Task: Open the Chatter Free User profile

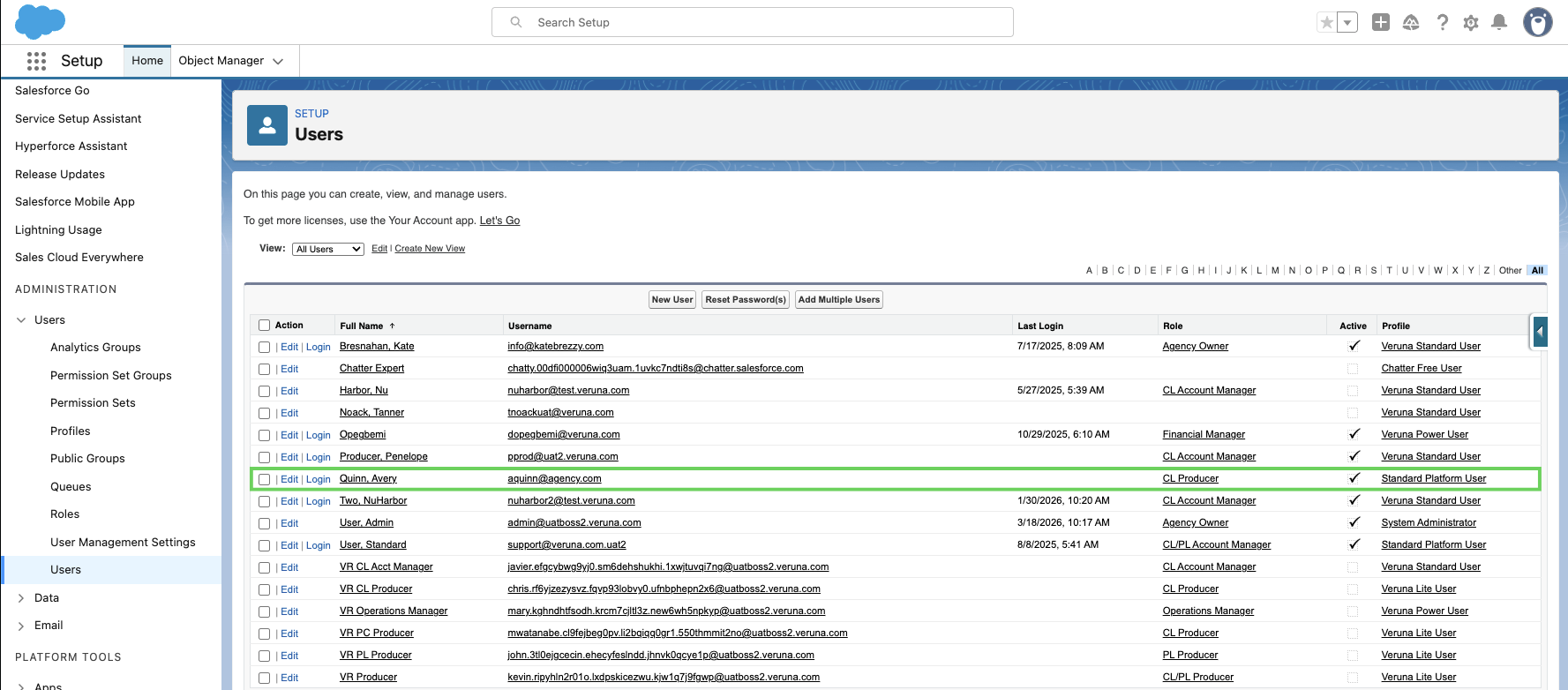Action: (x=1422, y=369)
